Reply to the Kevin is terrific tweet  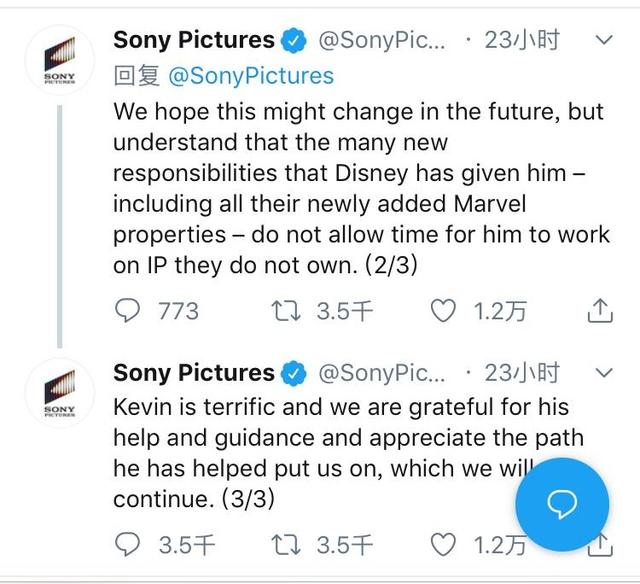click(x=127, y=544)
